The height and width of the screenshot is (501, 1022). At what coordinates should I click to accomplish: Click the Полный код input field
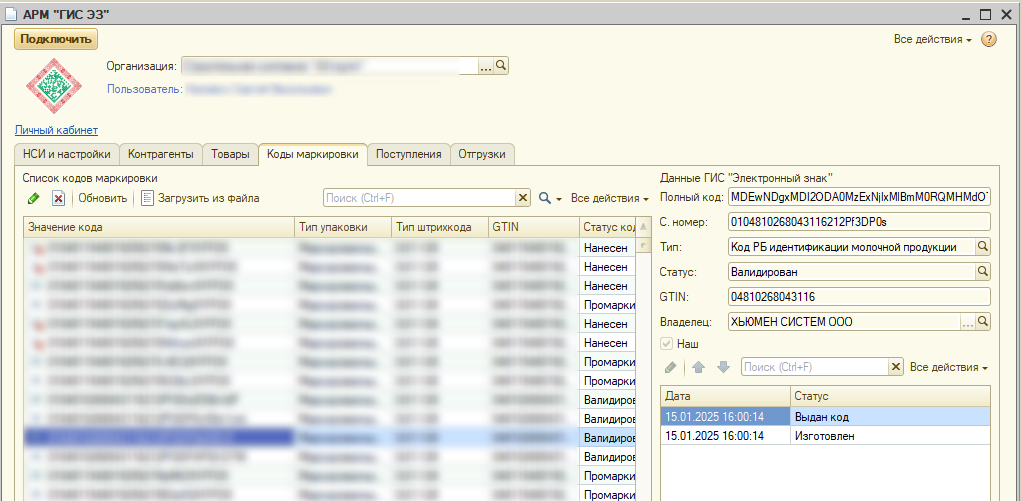[x=858, y=196]
